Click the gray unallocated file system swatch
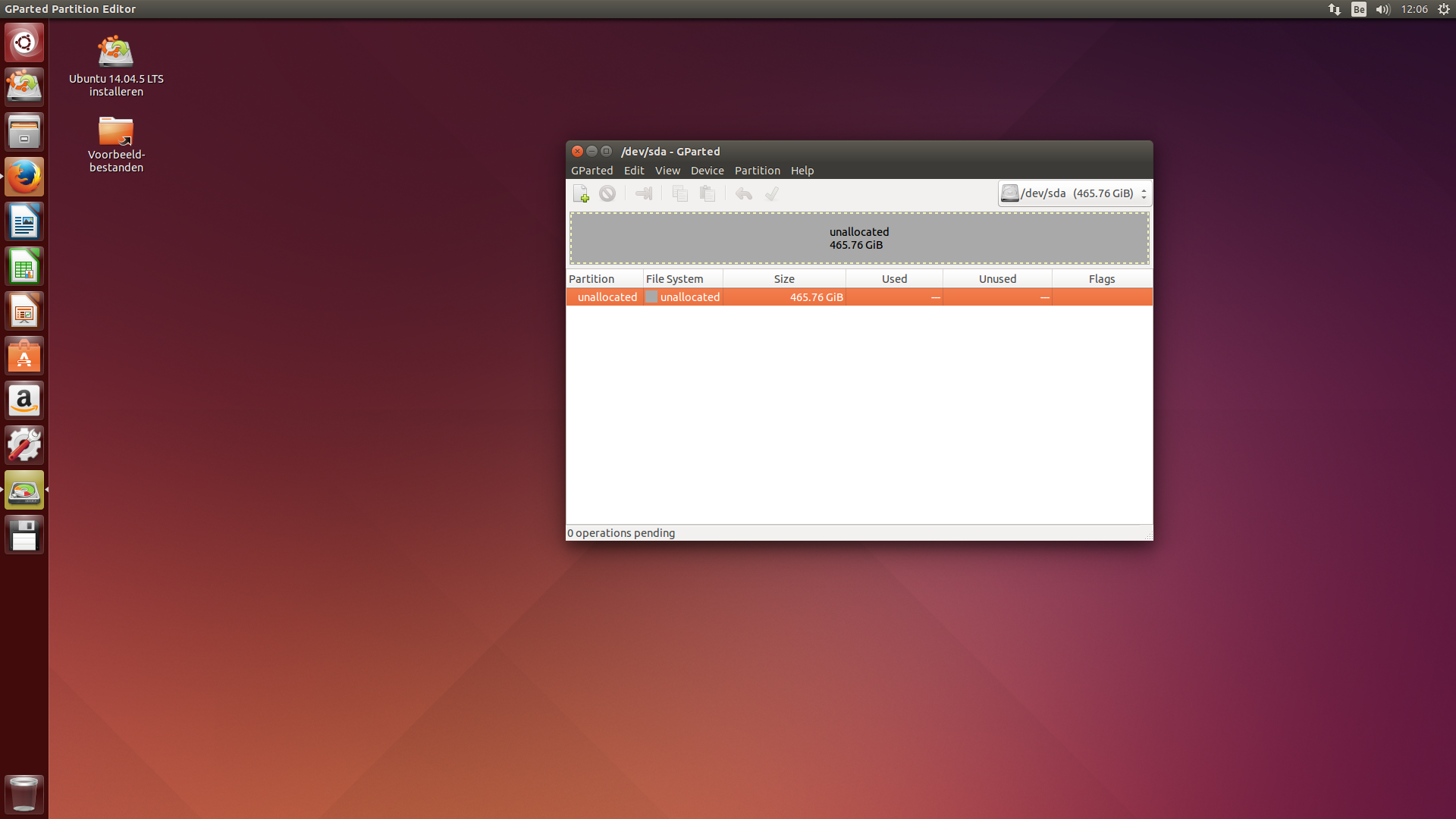This screenshot has height=819, width=1456. (651, 297)
